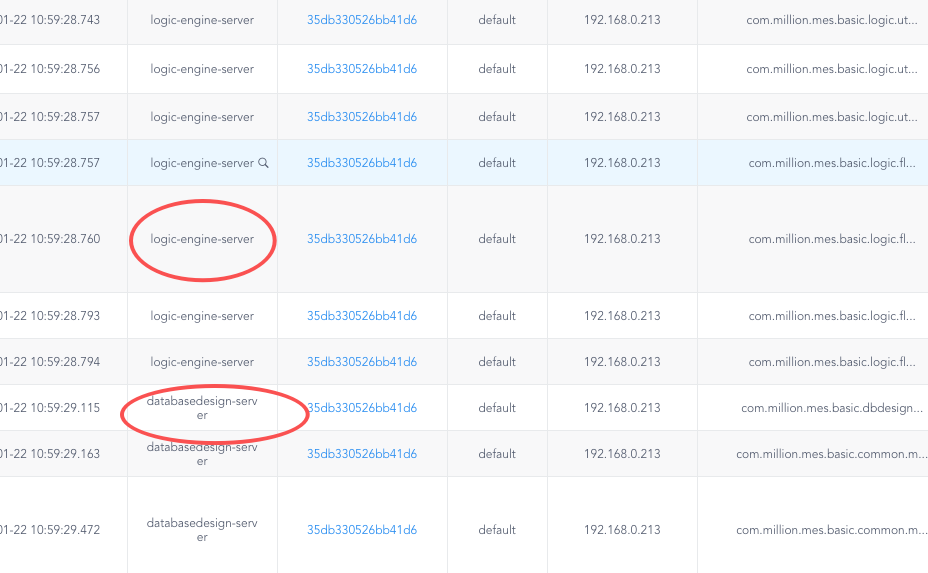The width and height of the screenshot is (928, 573).
Task: Open trace ID link in the 10:59:28.756 row
Action: tap(361, 69)
